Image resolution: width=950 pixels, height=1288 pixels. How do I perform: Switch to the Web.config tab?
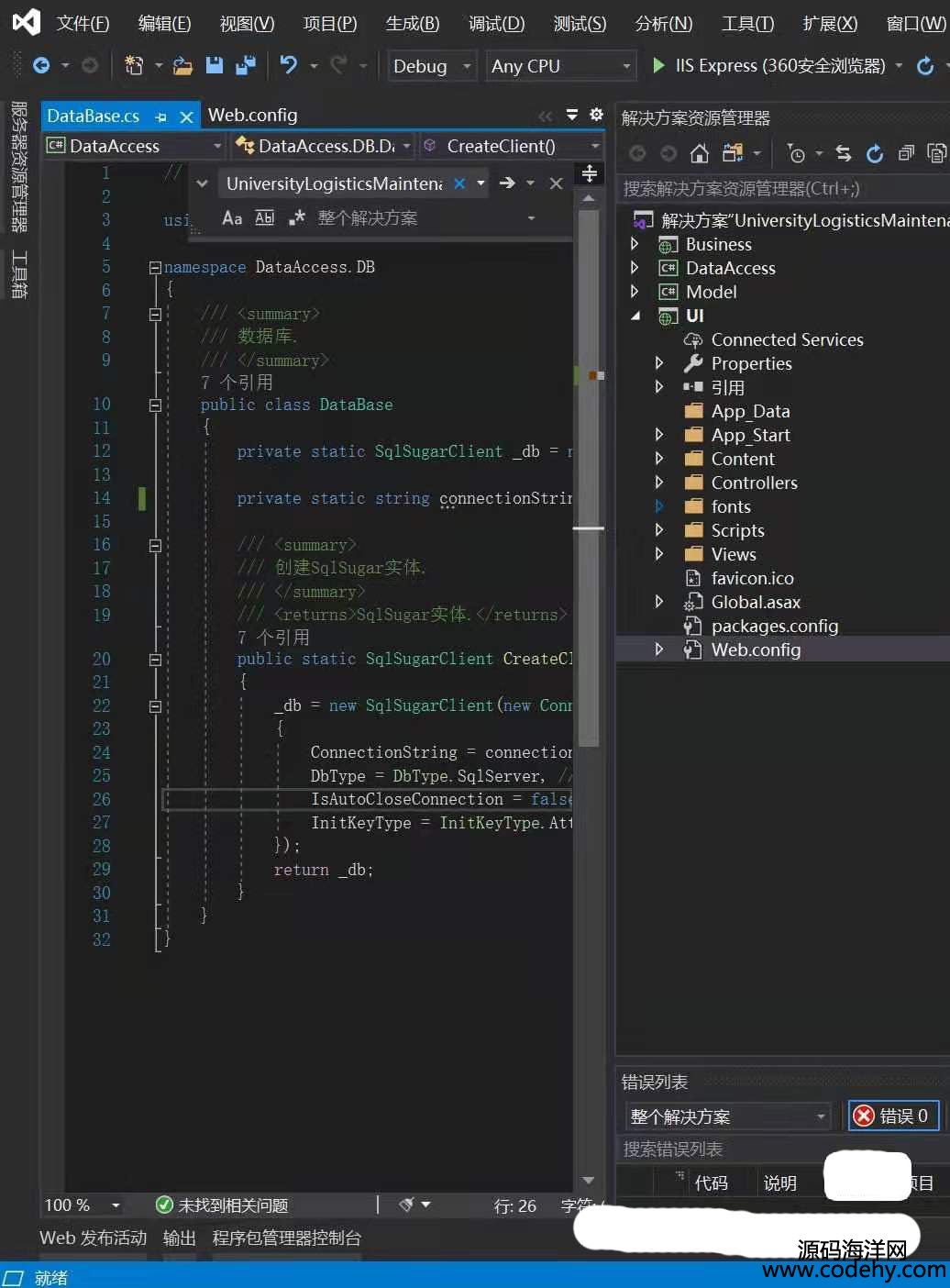click(x=252, y=115)
